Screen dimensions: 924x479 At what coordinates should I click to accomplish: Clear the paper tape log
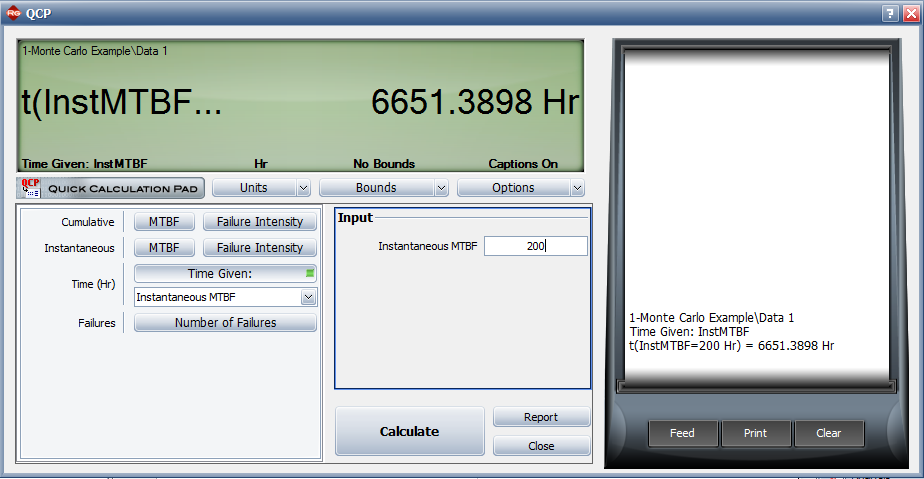pyautogui.click(x=829, y=433)
